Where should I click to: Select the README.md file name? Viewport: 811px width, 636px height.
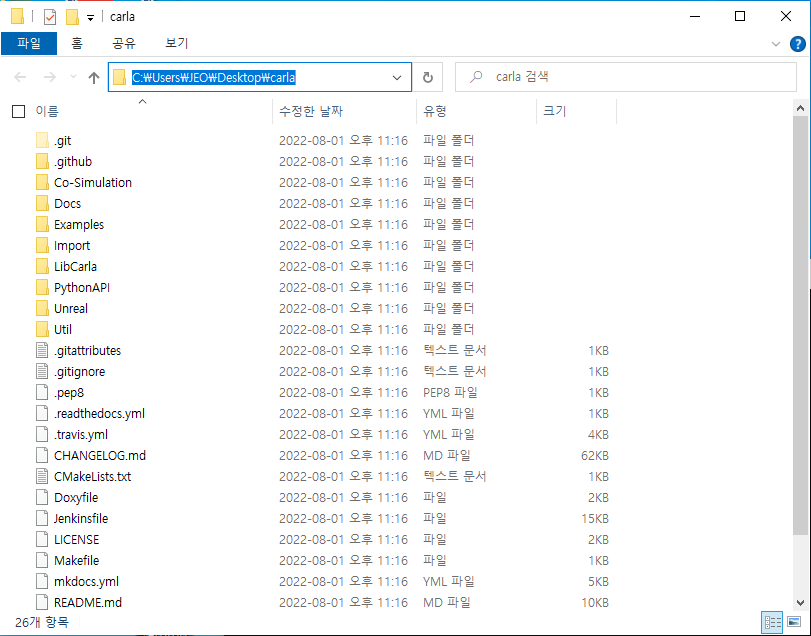click(88, 602)
